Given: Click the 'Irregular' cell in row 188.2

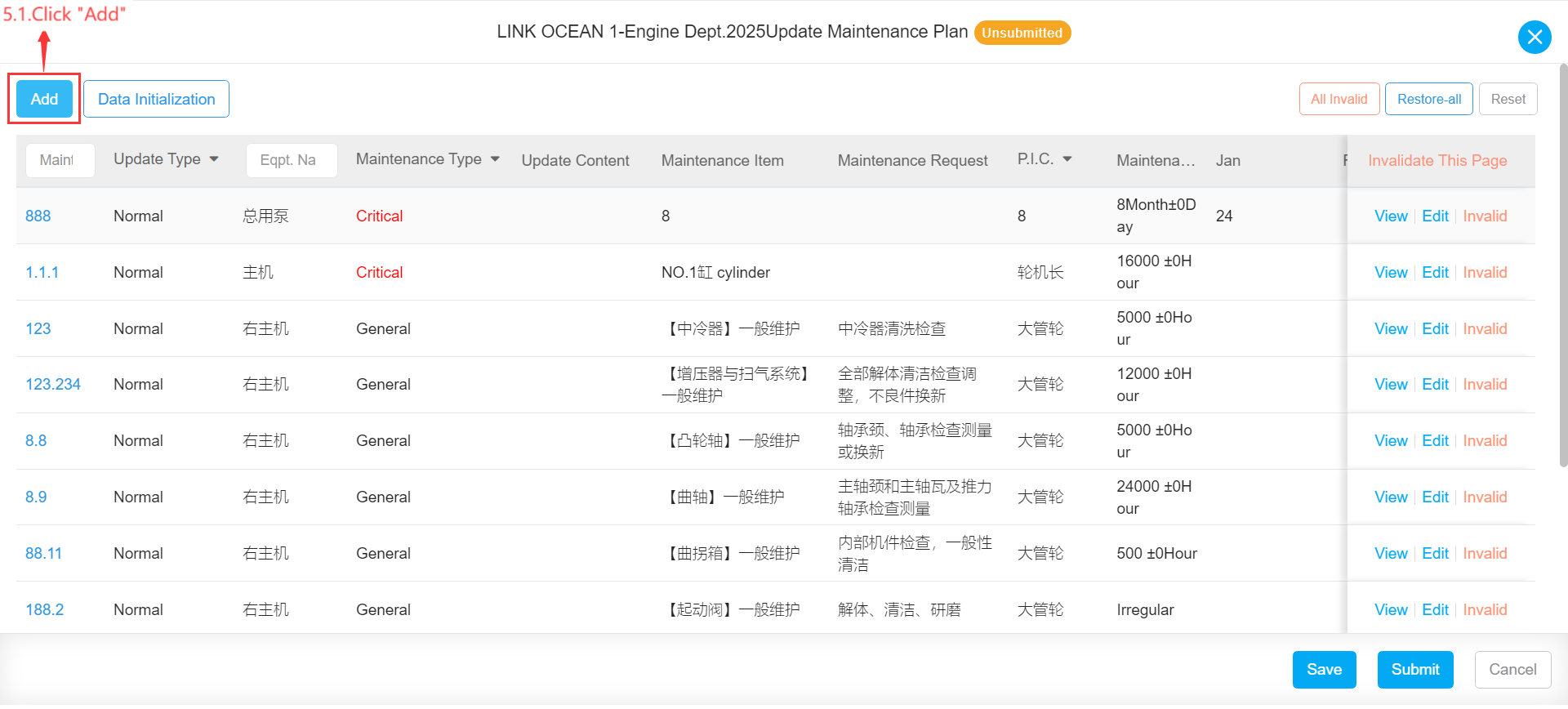Looking at the screenshot, I should tap(1145, 610).
